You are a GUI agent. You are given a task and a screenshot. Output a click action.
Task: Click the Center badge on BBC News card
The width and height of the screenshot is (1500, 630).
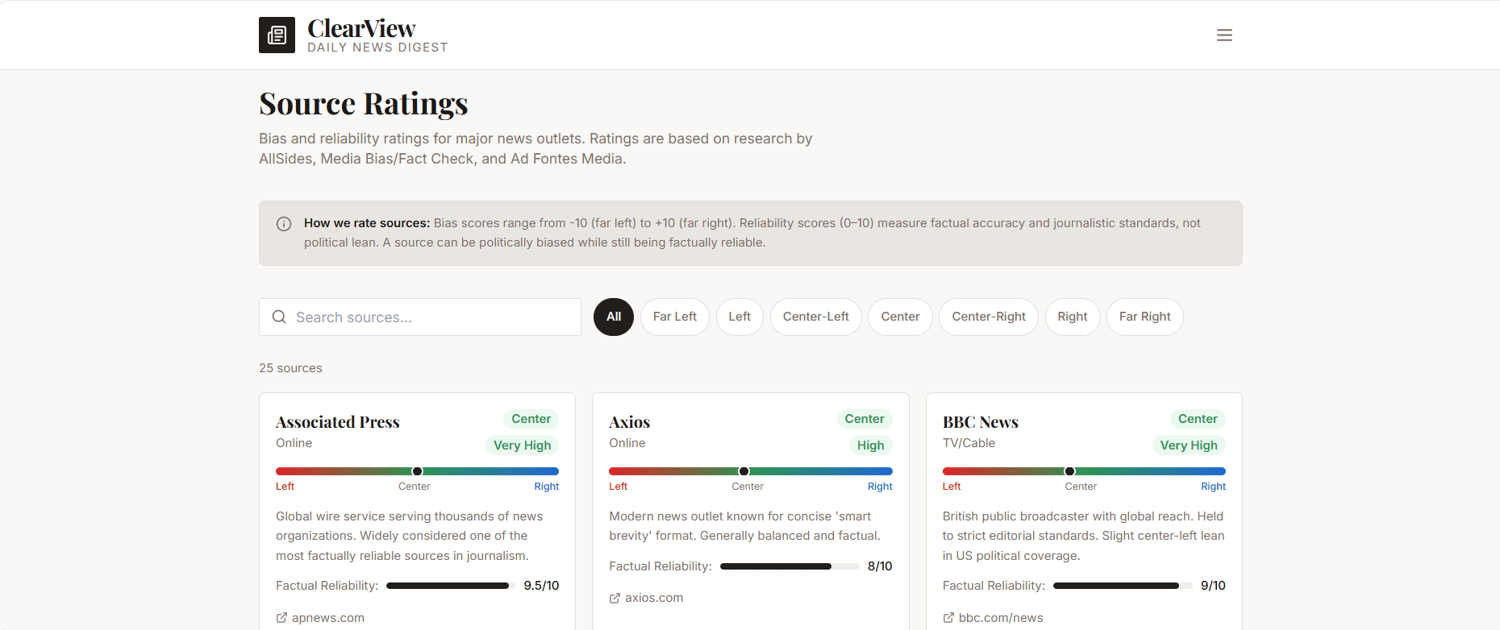1198,419
